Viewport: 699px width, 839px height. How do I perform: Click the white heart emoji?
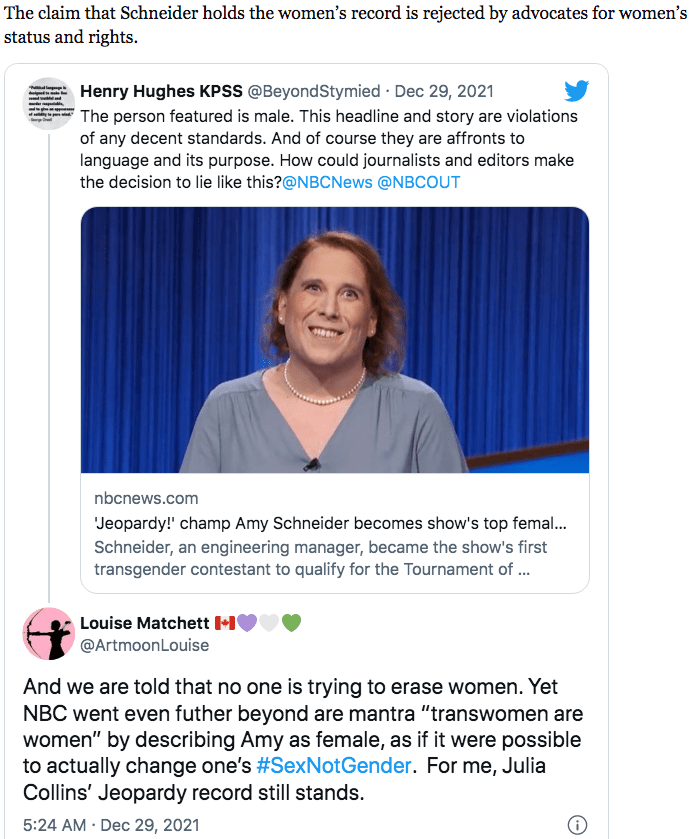[269, 623]
